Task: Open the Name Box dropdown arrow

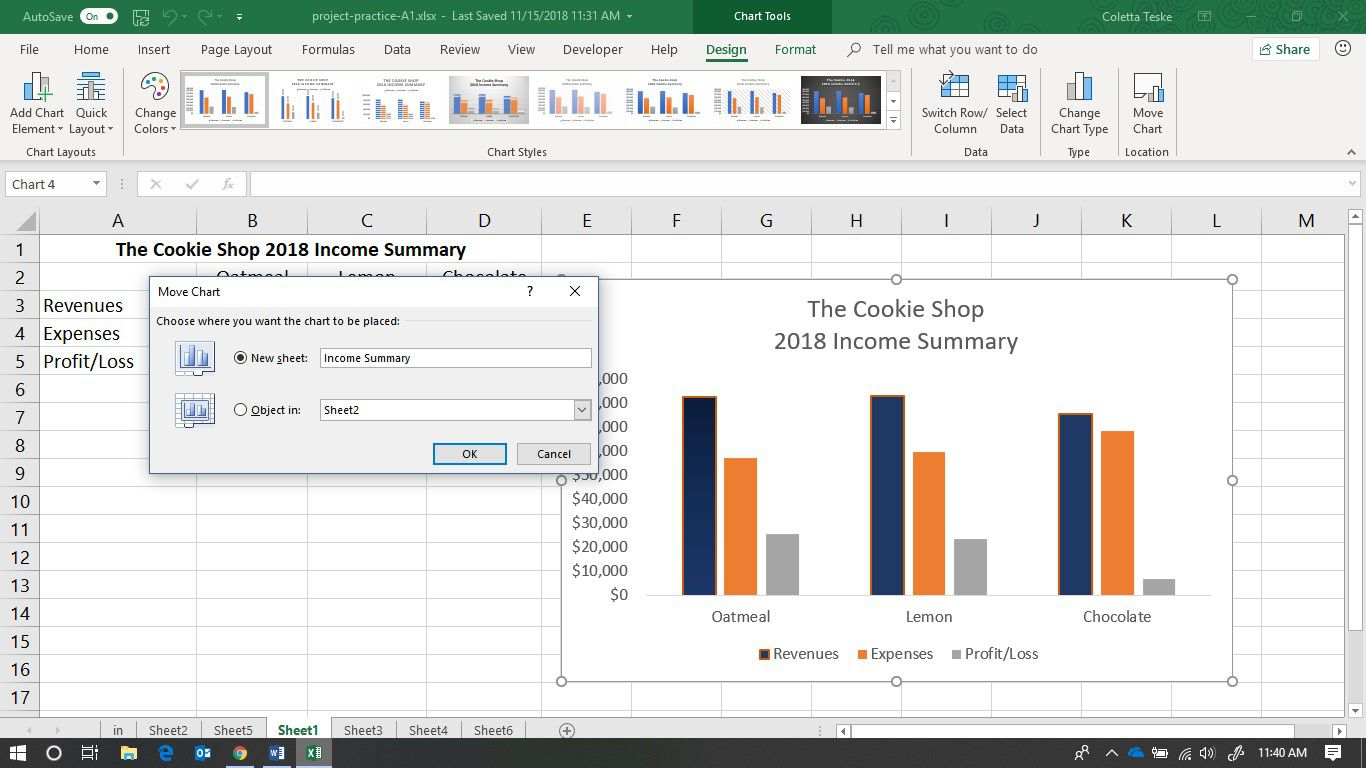Action: (x=96, y=184)
